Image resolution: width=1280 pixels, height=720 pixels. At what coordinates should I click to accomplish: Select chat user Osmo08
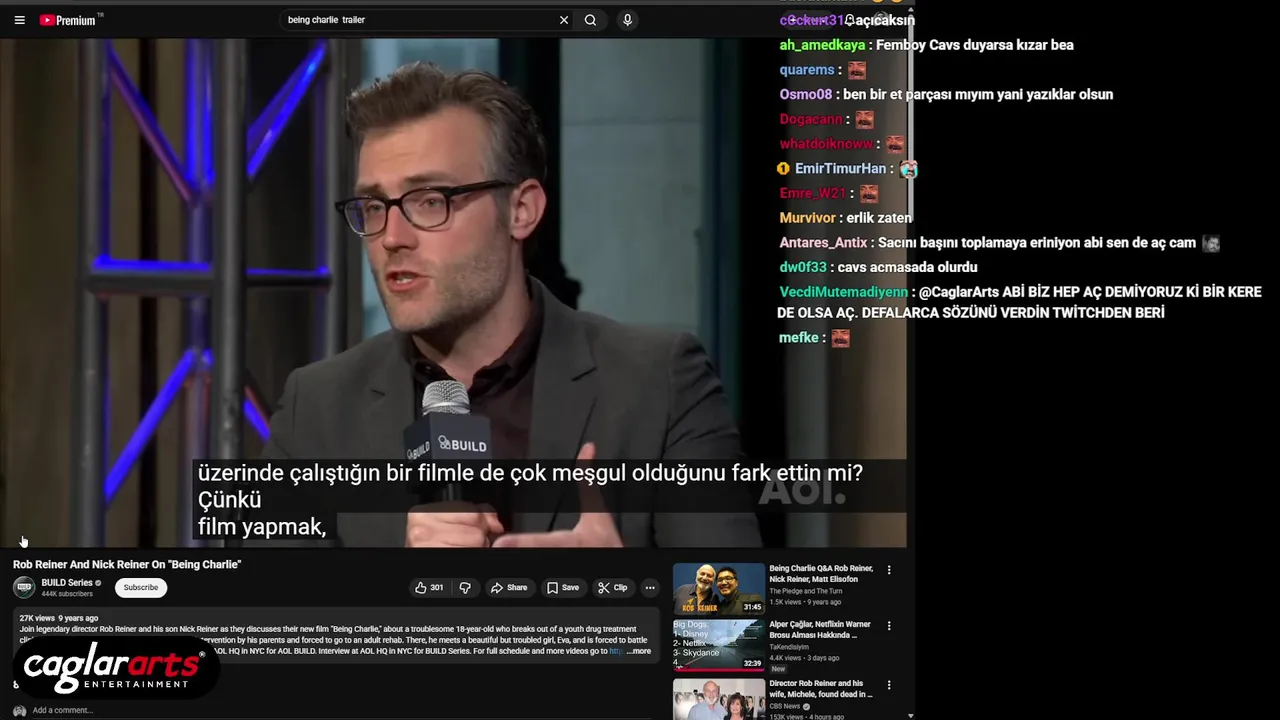pyautogui.click(x=806, y=95)
